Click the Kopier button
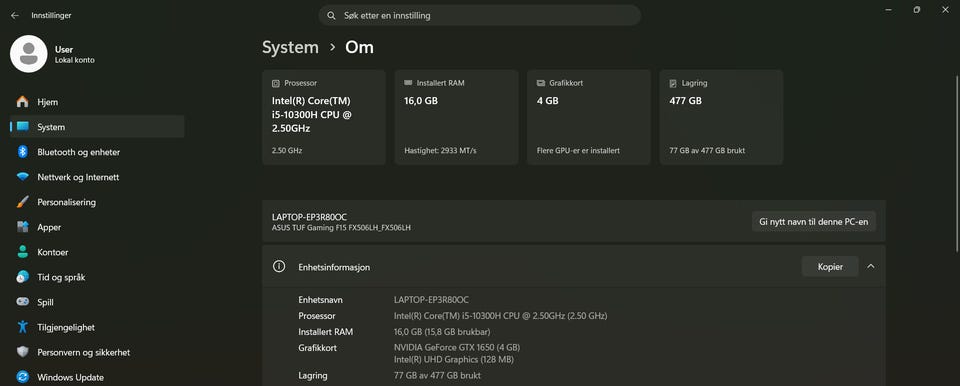 click(830, 267)
